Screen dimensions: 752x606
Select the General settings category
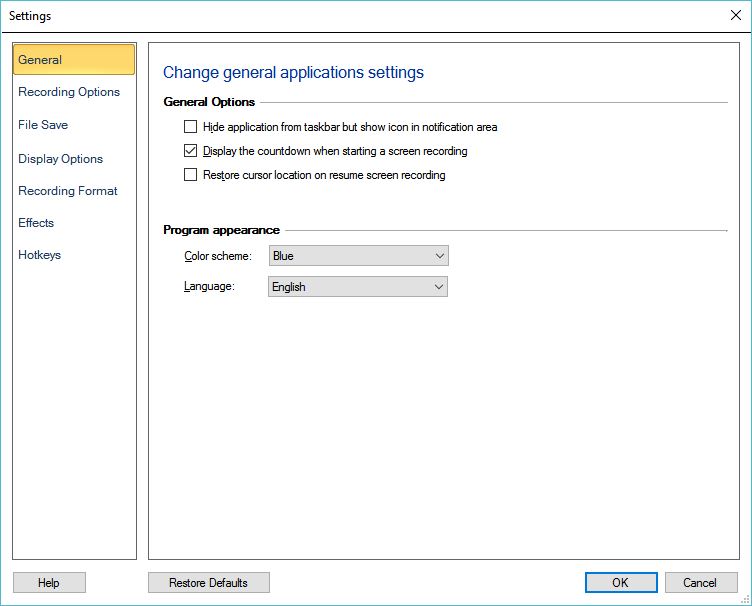click(73, 60)
